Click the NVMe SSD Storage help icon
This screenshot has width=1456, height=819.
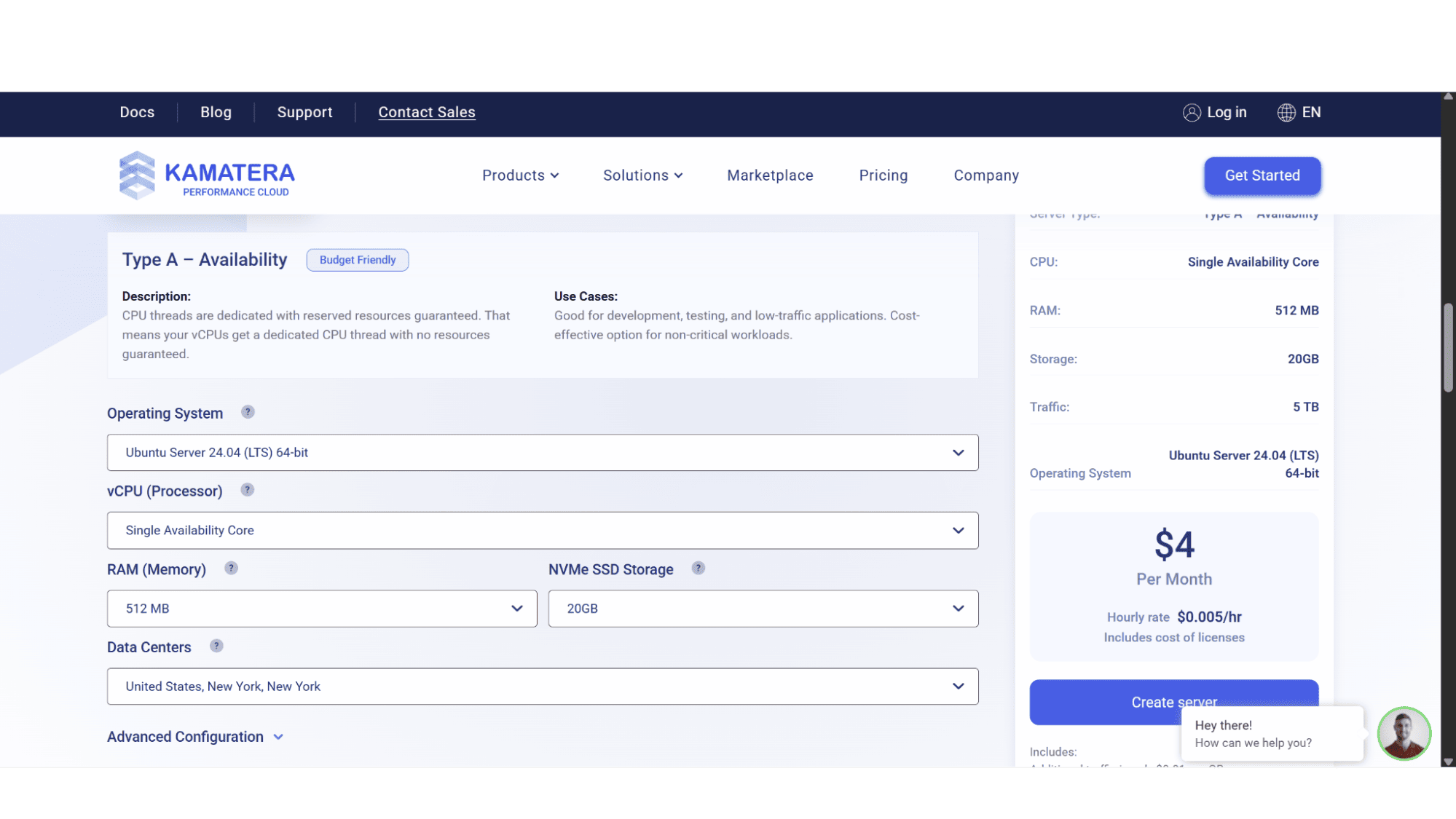[699, 569]
